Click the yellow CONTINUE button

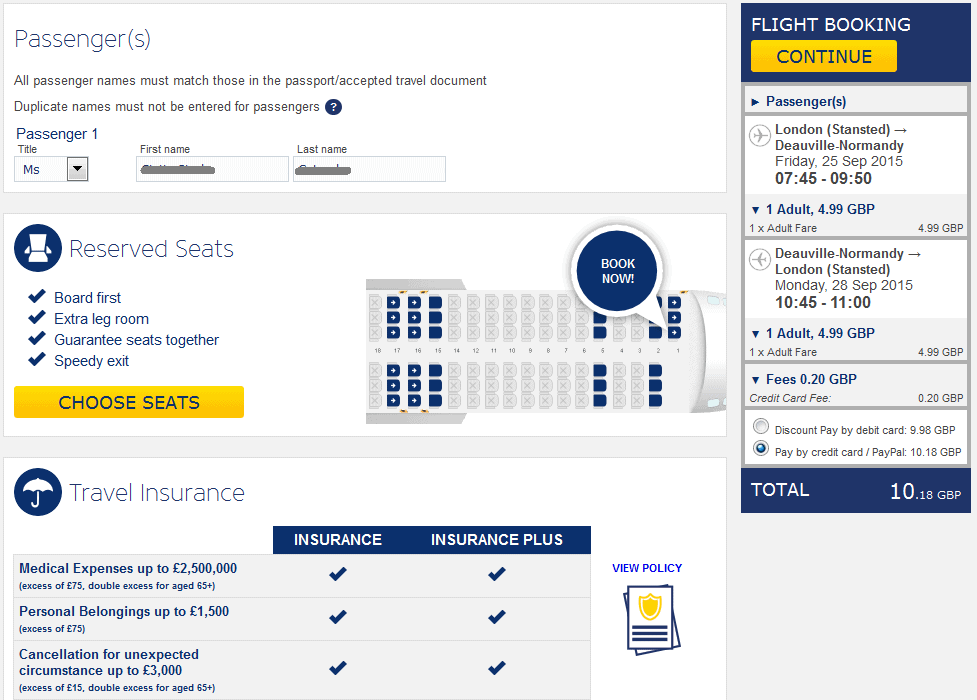point(824,57)
